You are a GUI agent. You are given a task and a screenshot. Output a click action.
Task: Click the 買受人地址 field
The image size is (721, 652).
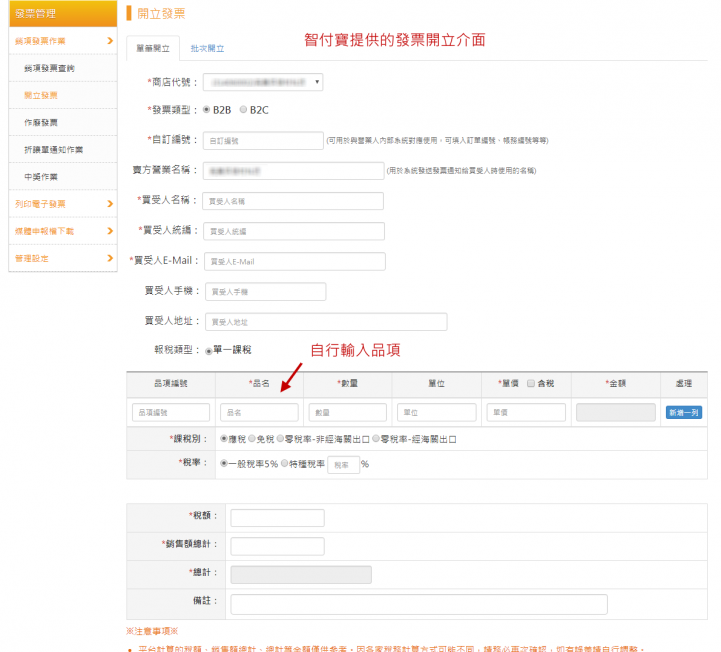(x=326, y=322)
